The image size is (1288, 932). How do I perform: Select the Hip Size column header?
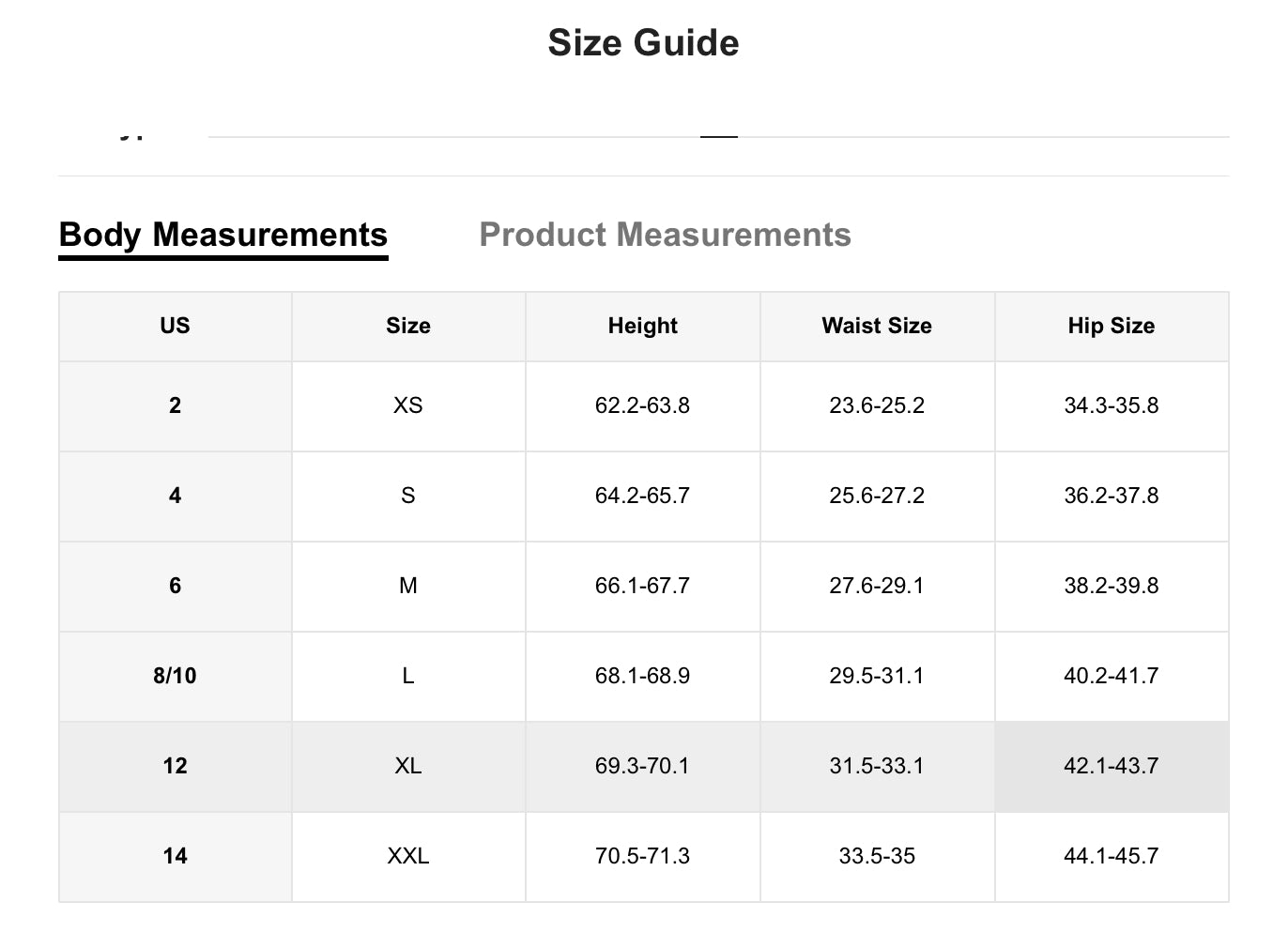(x=1111, y=326)
